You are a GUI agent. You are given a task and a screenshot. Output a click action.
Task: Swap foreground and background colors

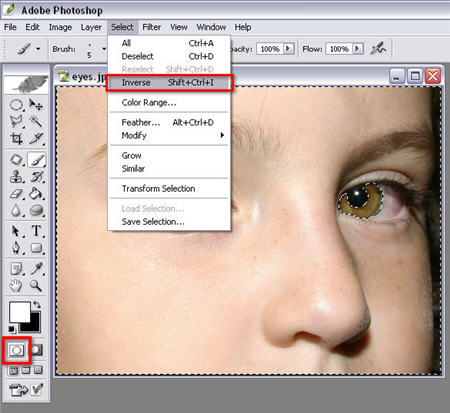(37, 305)
